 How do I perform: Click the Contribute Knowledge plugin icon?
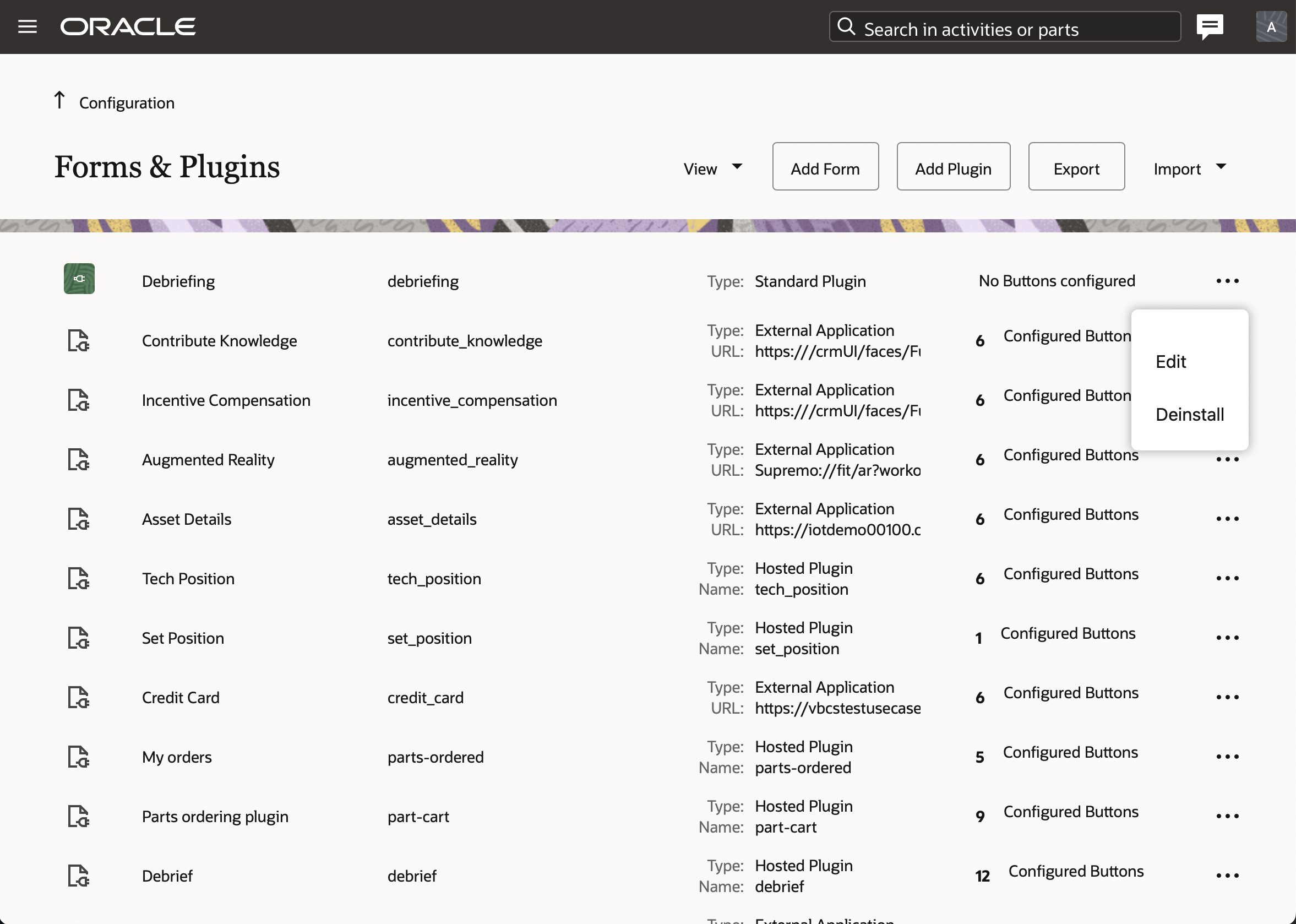(79, 340)
